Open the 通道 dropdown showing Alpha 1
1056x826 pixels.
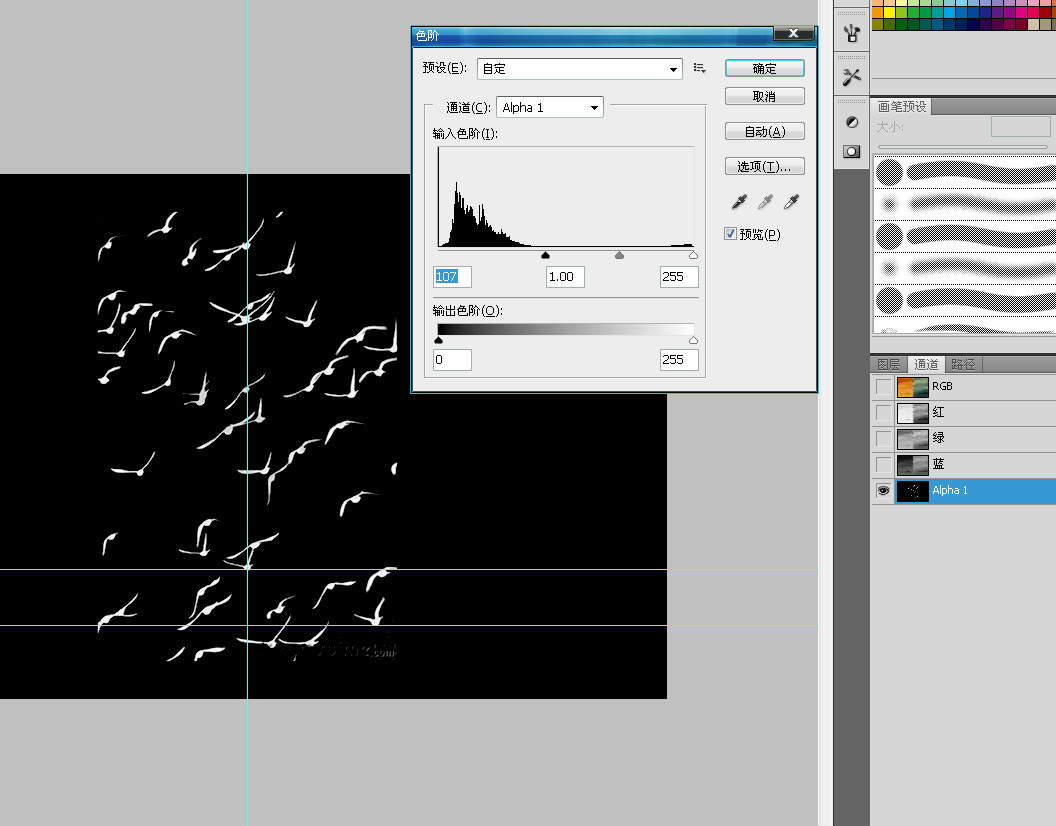pos(550,107)
